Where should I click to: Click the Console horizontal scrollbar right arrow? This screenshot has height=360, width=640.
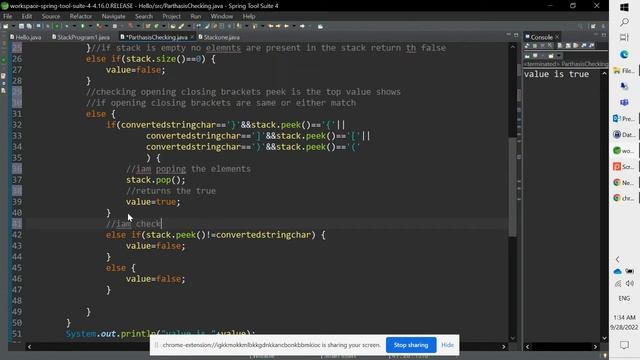[596, 347]
